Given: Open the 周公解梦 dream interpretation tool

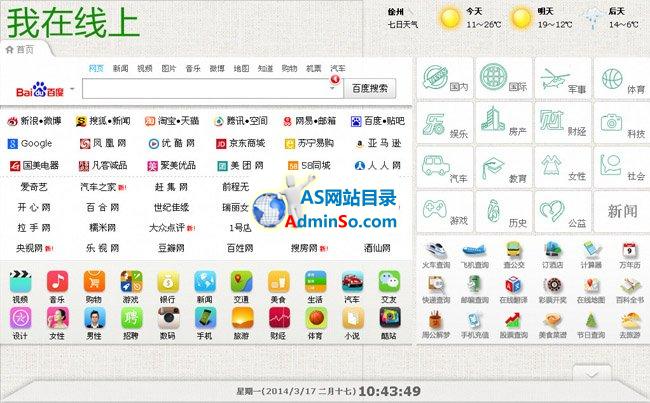Looking at the screenshot, I should click(x=436, y=325).
